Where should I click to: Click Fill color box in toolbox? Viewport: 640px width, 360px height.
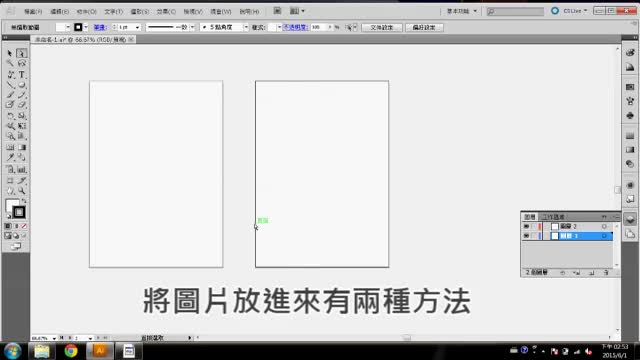(x=12, y=206)
